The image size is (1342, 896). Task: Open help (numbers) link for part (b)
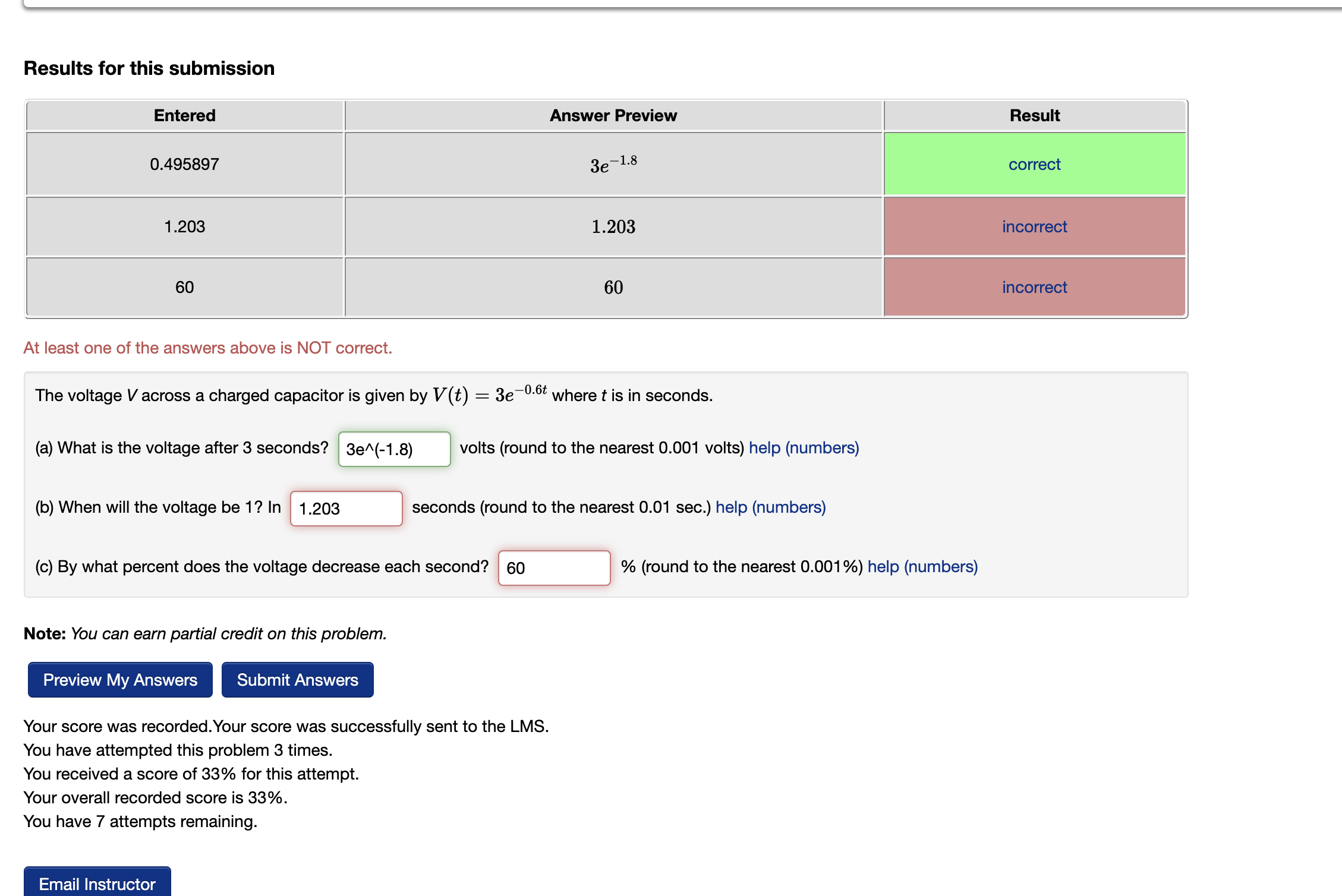[770, 507]
